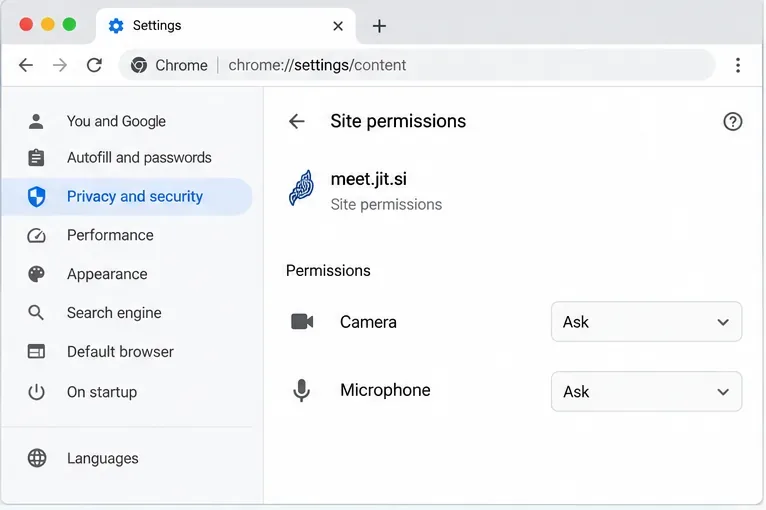Click the shield icon for Privacy
766x510 pixels.
37,196
